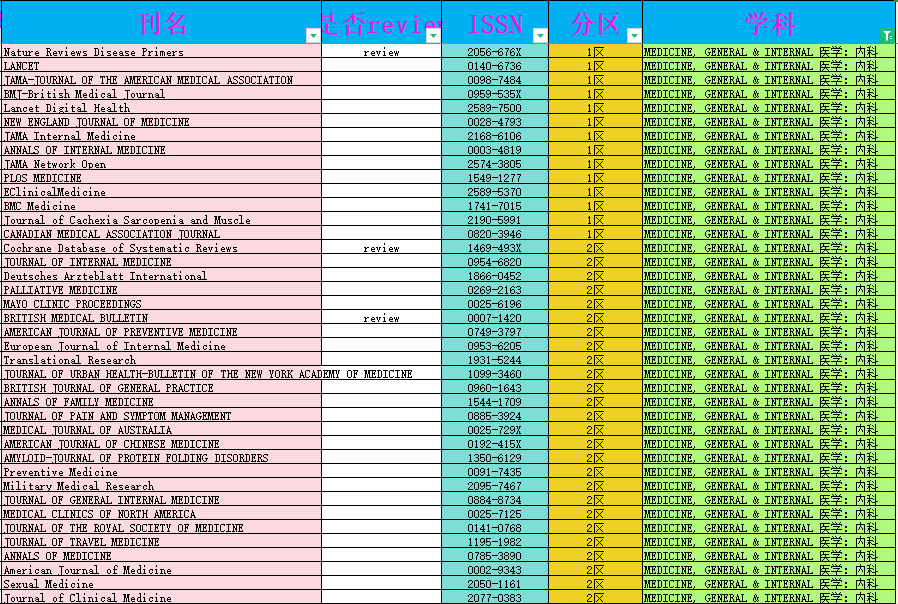
Task: Open the ISSN column filter dropdown
Action: click(540, 35)
